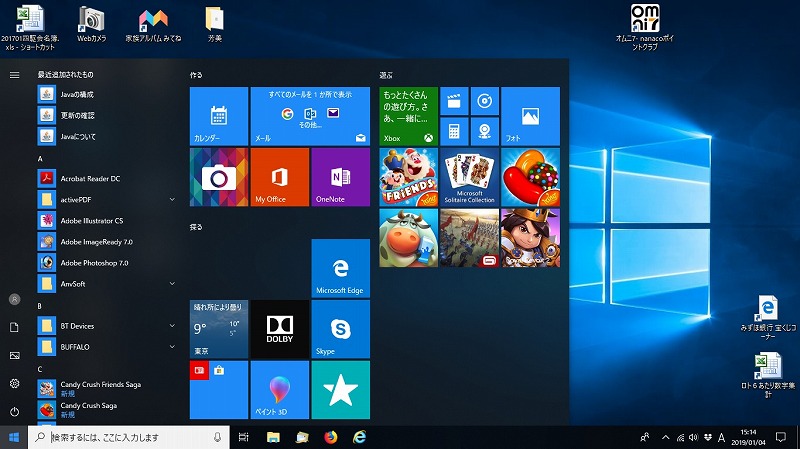This screenshot has width=800, height=449.
Task: Launch the Candy Crush Friends tile
Action: pos(408,177)
